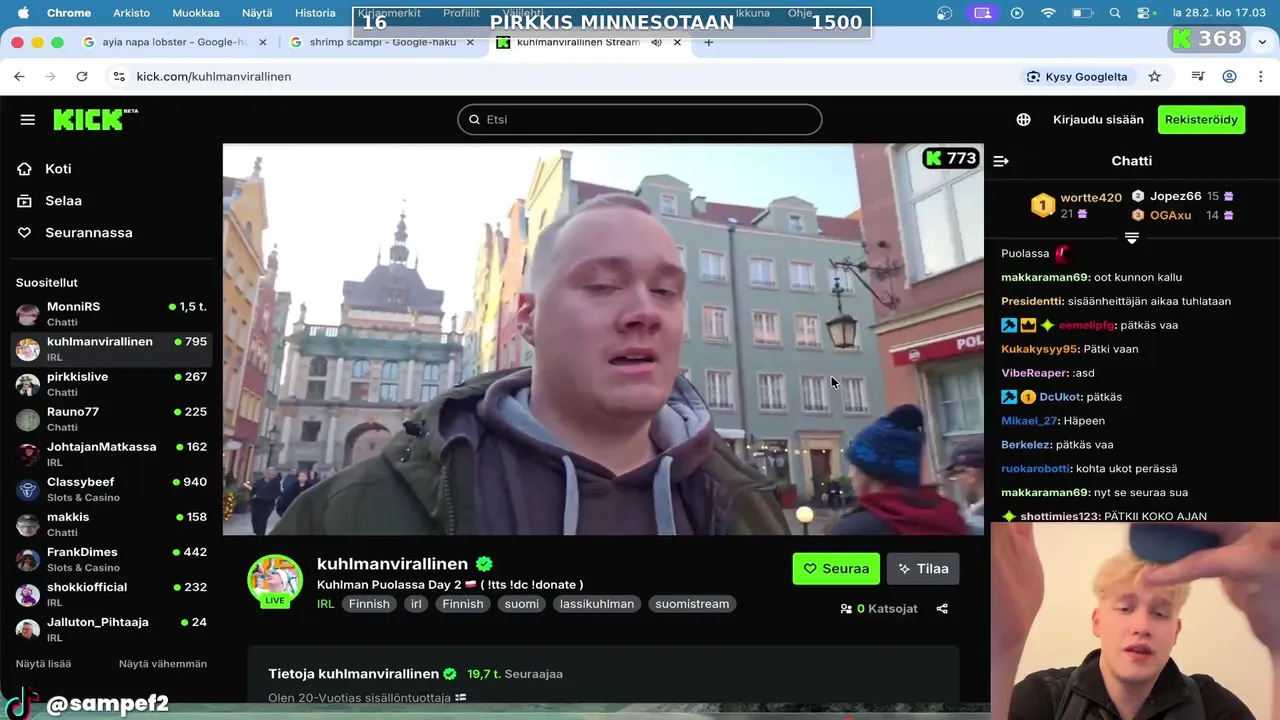Open the media control icon in Chrome toolbar
The width and height of the screenshot is (1280, 720).
(1198, 76)
